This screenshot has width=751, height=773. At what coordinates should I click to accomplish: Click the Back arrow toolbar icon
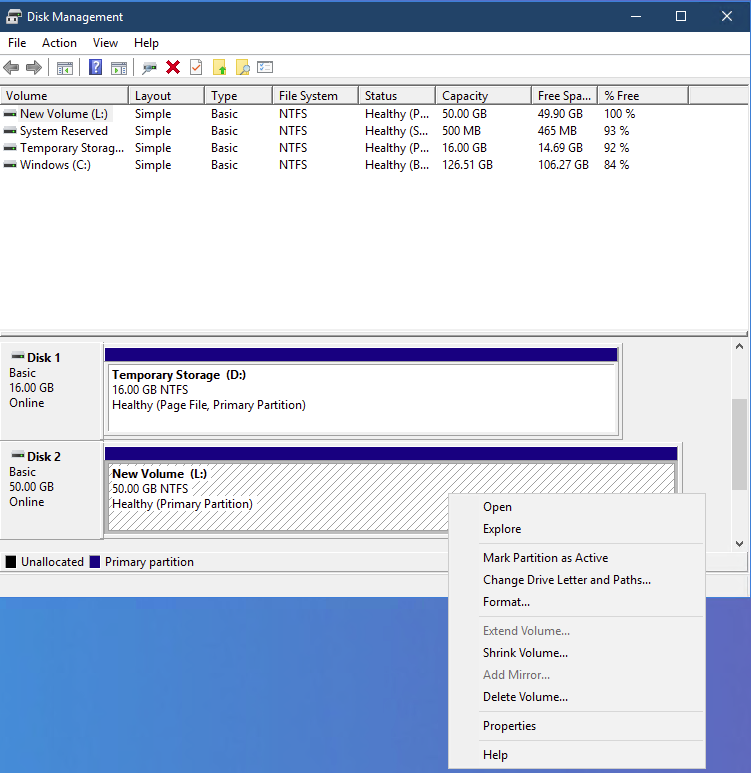(11, 68)
